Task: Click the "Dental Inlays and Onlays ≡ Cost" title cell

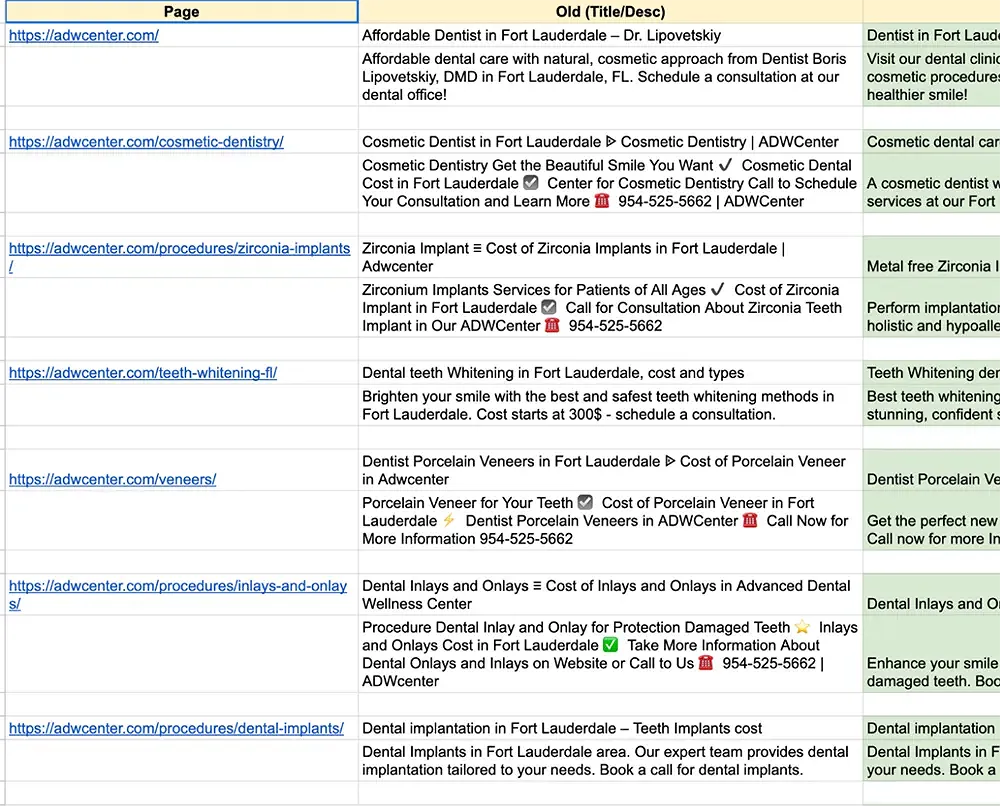Action: tap(610, 595)
